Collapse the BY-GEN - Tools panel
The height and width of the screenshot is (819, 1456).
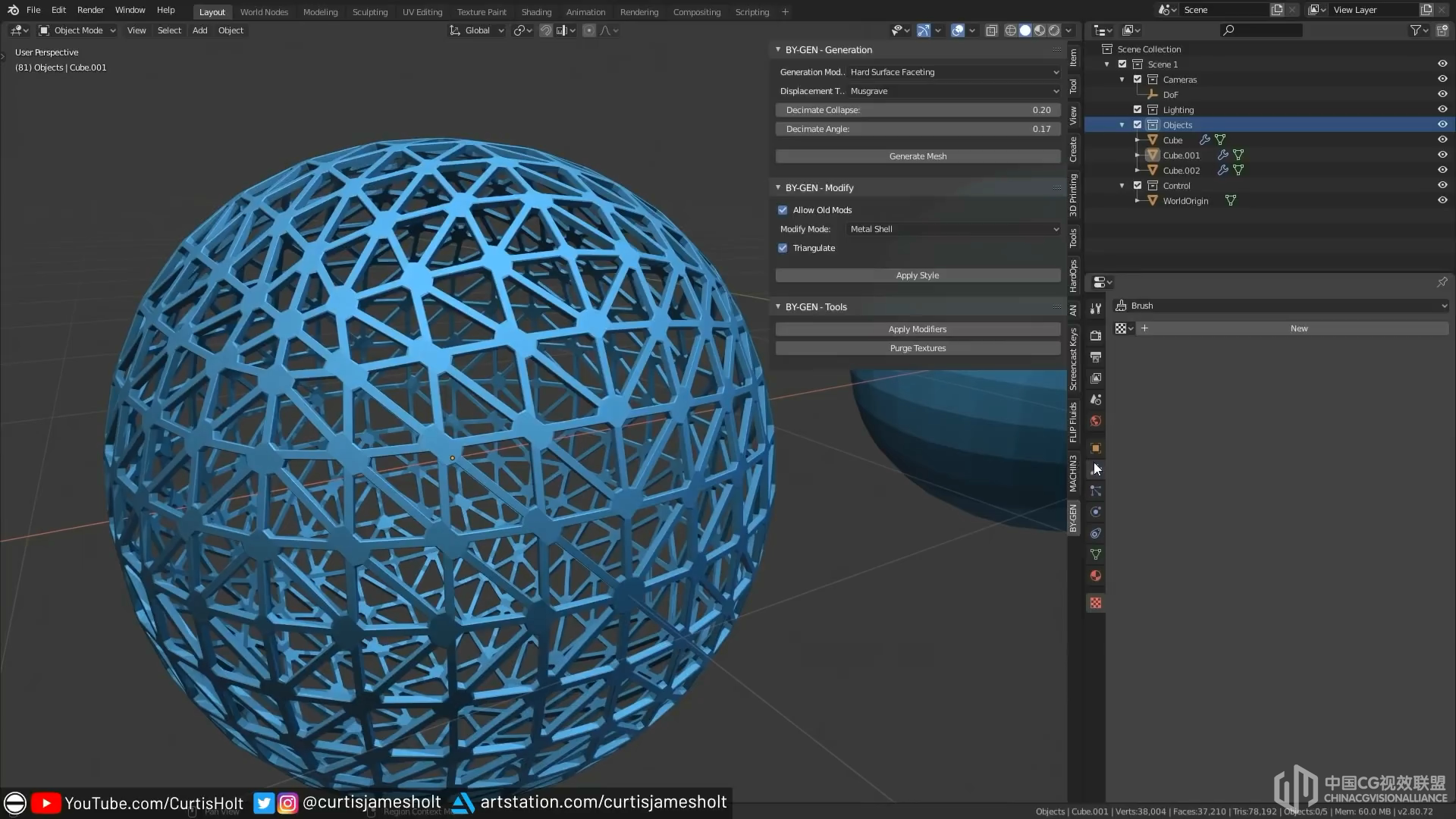pyautogui.click(x=778, y=306)
